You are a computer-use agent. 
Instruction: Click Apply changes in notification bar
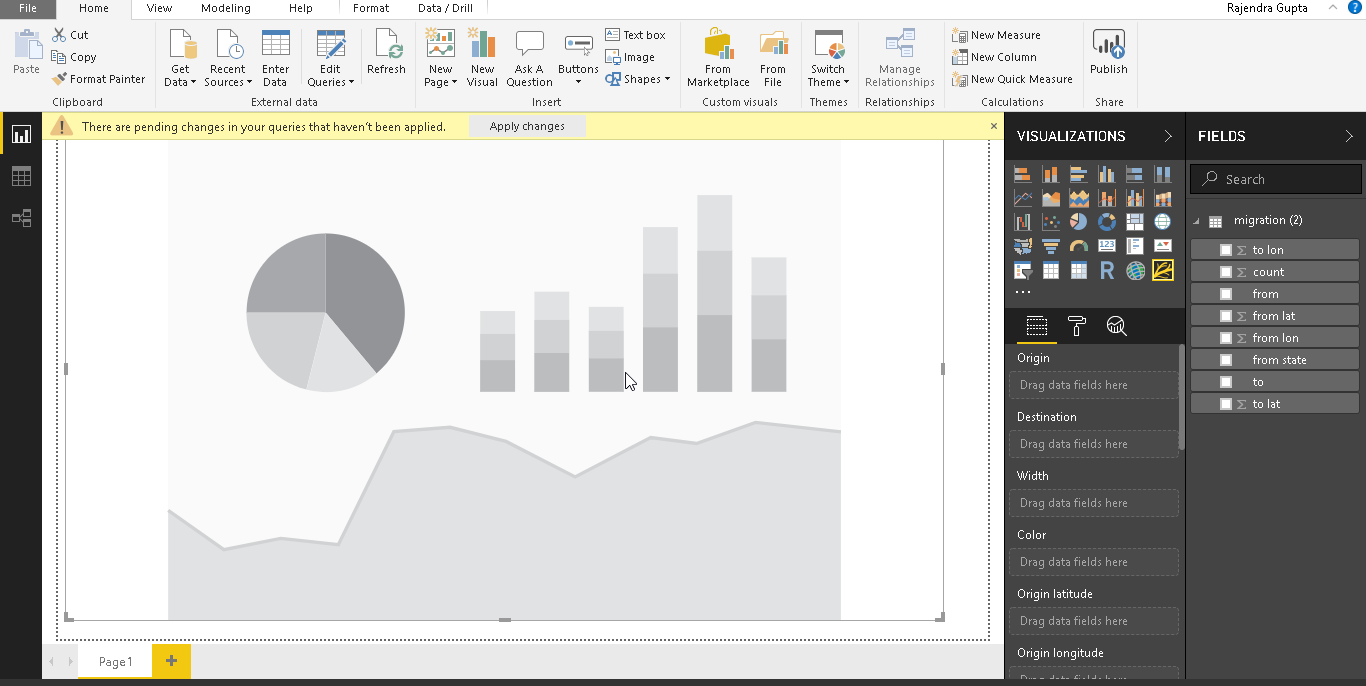click(527, 126)
